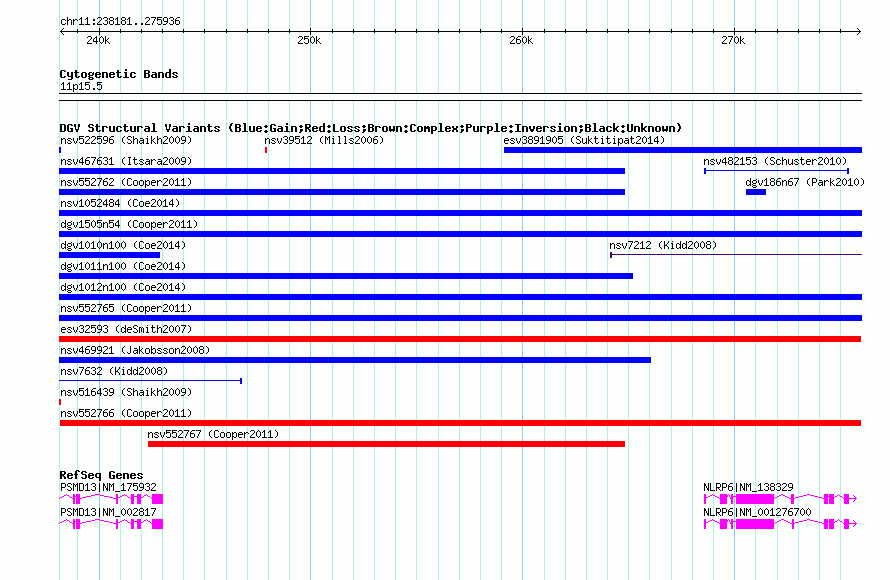Viewport: 890px width, 580px height.
Task: Select the red nsv552767 loss bar
Action: tap(387, 444)
